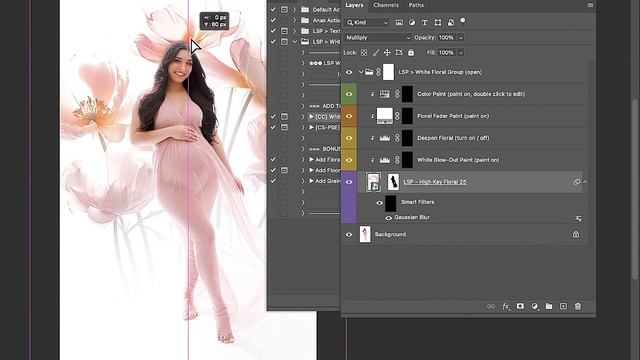Click White Blow-Out levels adjustment icon
640x360 pixels.
pyautogui.click(x=384, y=160)
